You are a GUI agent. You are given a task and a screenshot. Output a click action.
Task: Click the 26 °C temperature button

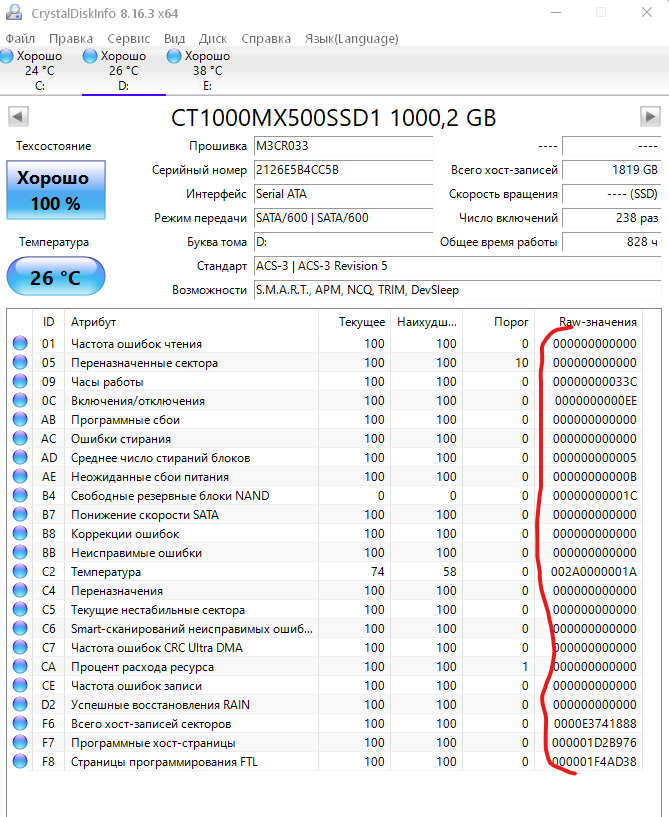tap(56, 277)
